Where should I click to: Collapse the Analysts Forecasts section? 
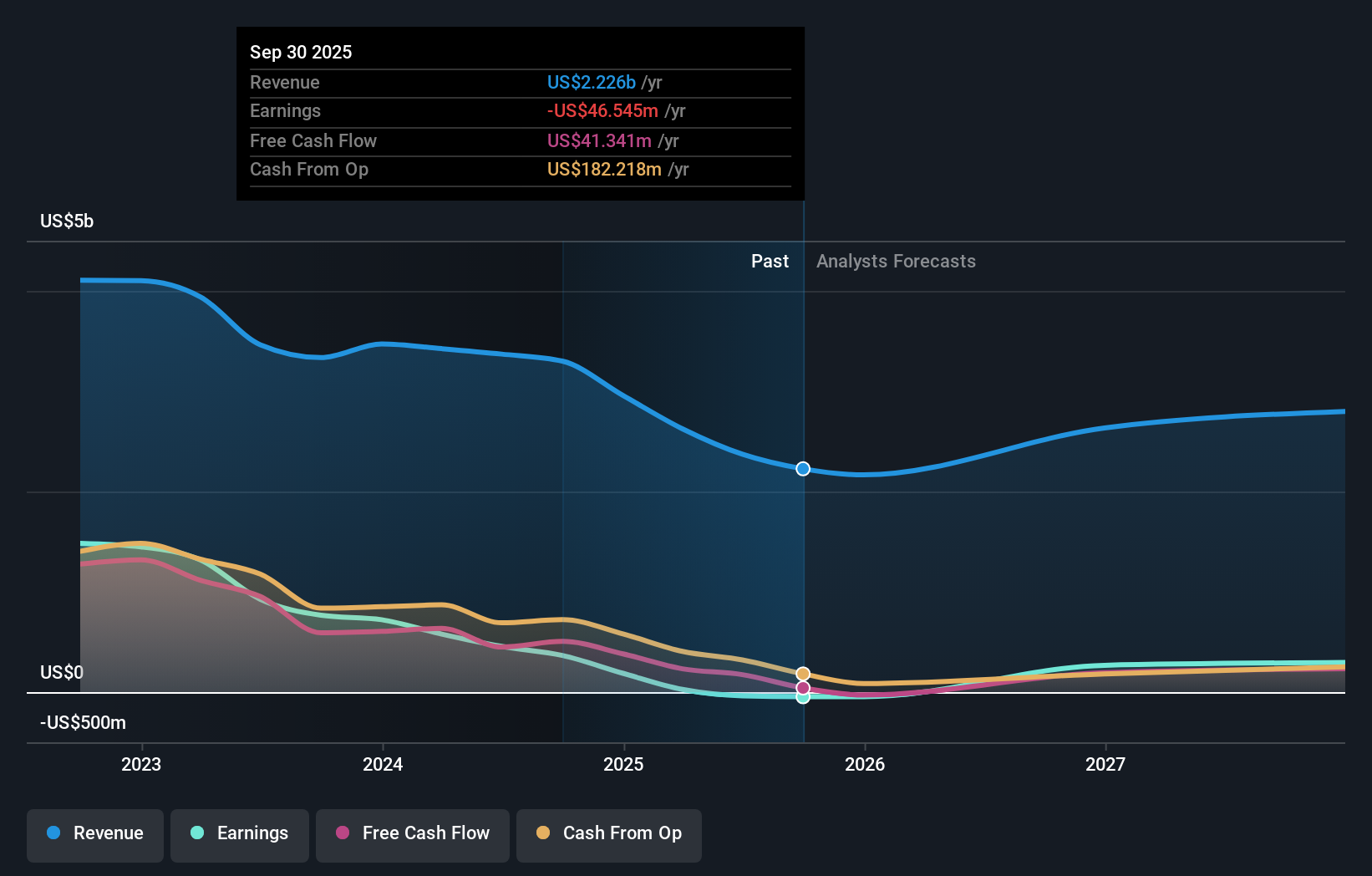click(x=895, y=261)
